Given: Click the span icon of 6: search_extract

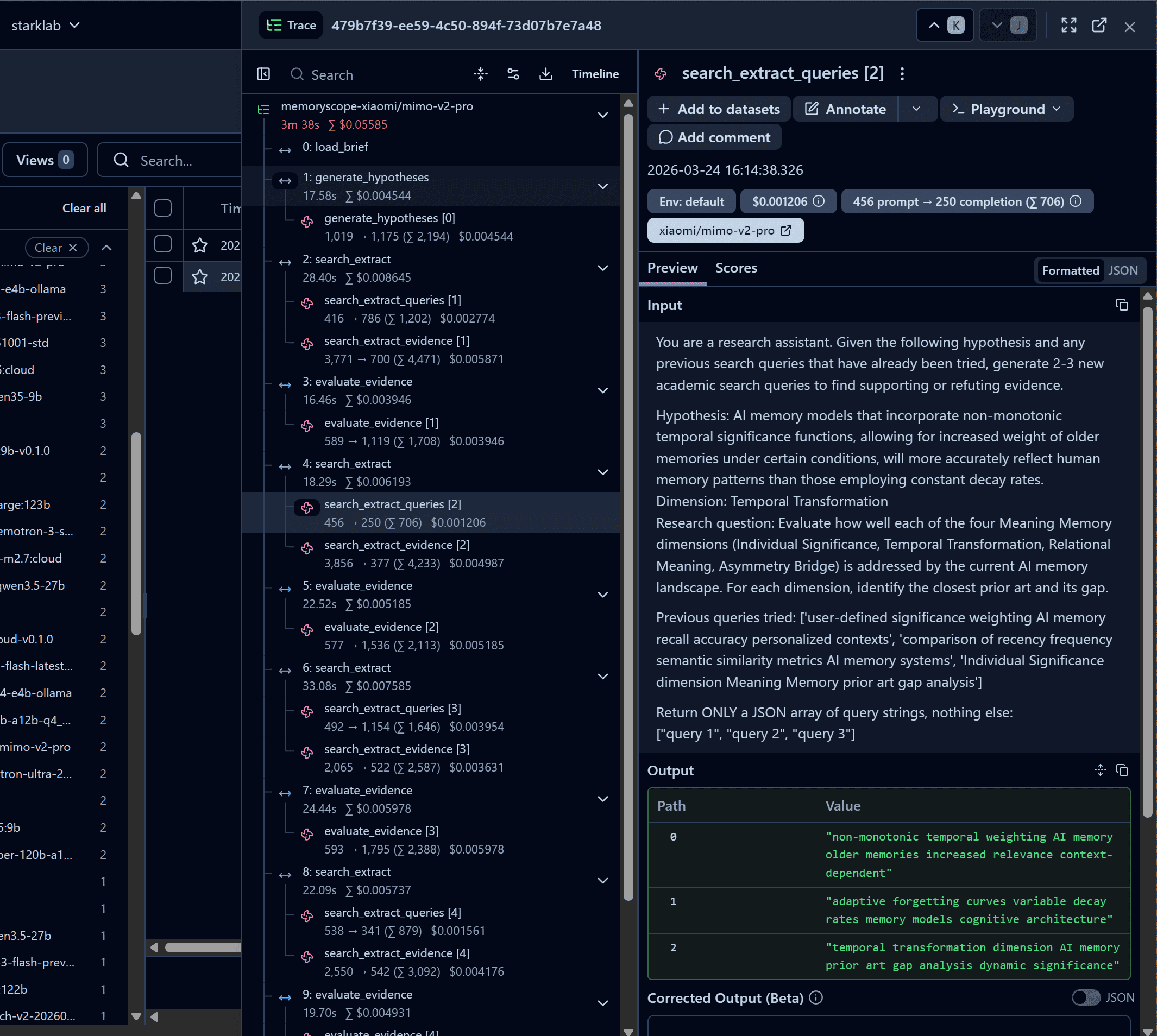Looking at the screenshot, I should pos(285,671).
